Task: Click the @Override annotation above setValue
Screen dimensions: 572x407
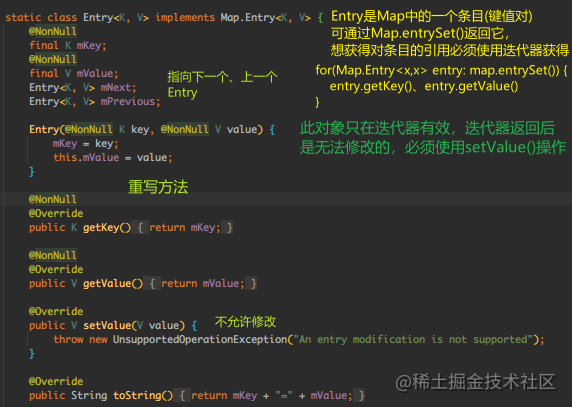Action: 56,312
